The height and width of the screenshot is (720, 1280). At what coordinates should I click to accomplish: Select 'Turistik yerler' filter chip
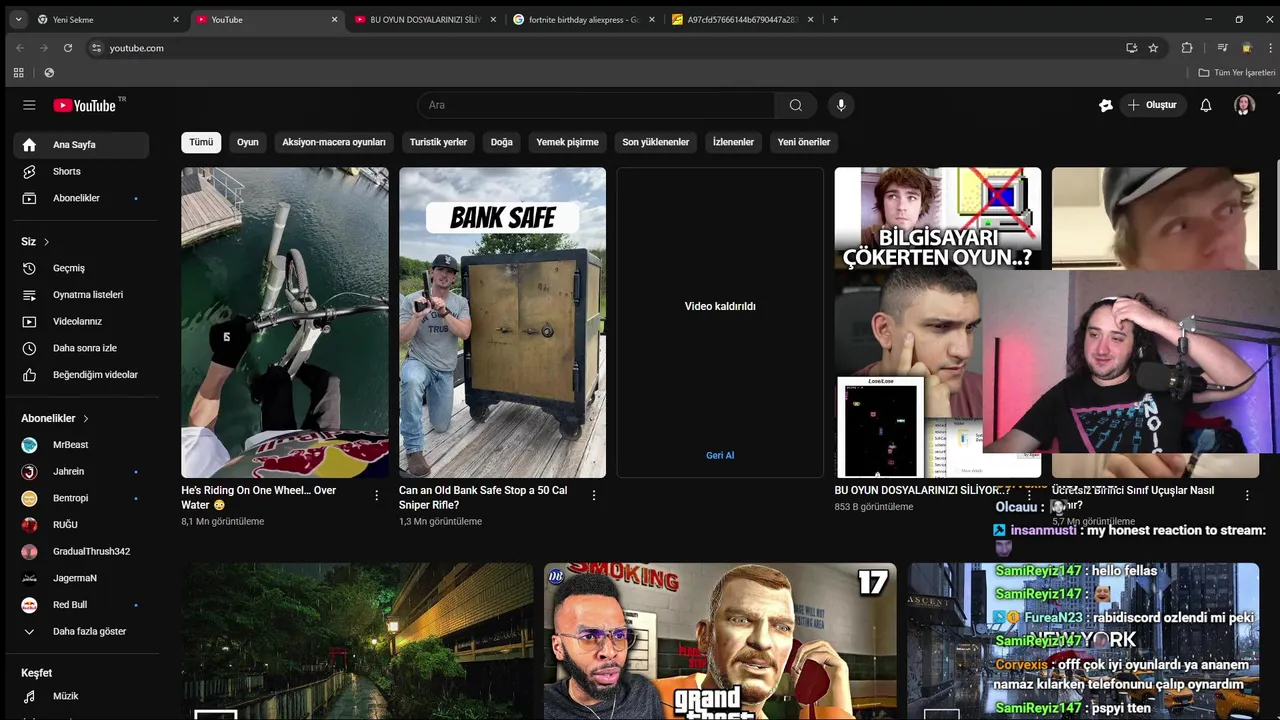[438, 142]
